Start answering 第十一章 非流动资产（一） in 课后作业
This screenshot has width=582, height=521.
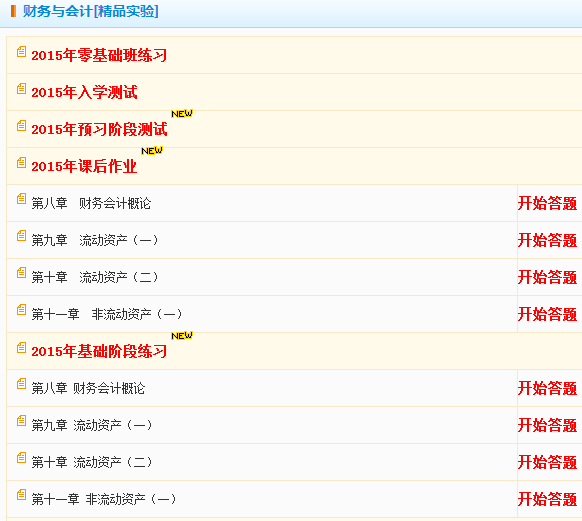pyautogui.click(x=547, y=314)
